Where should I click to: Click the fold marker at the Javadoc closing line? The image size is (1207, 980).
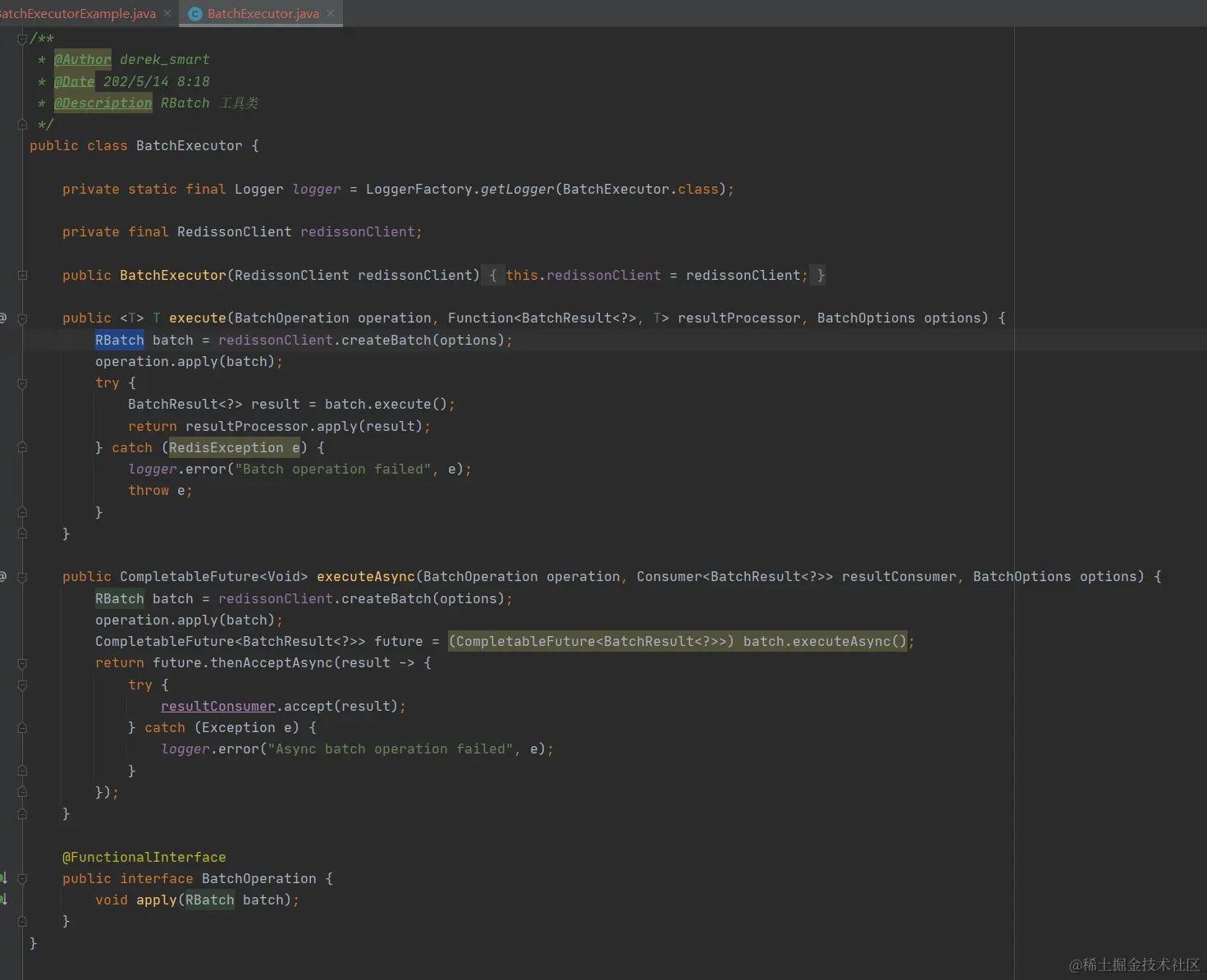(x=22, y=125)
